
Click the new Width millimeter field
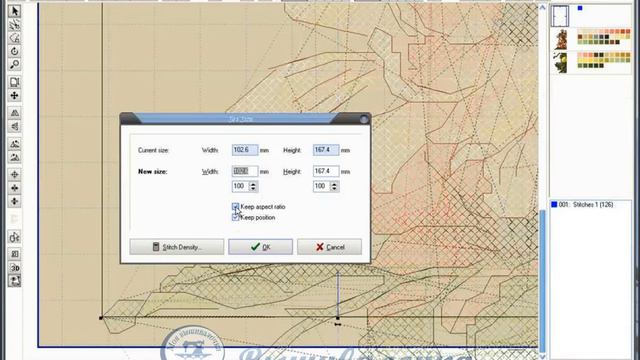coord(245,171)
